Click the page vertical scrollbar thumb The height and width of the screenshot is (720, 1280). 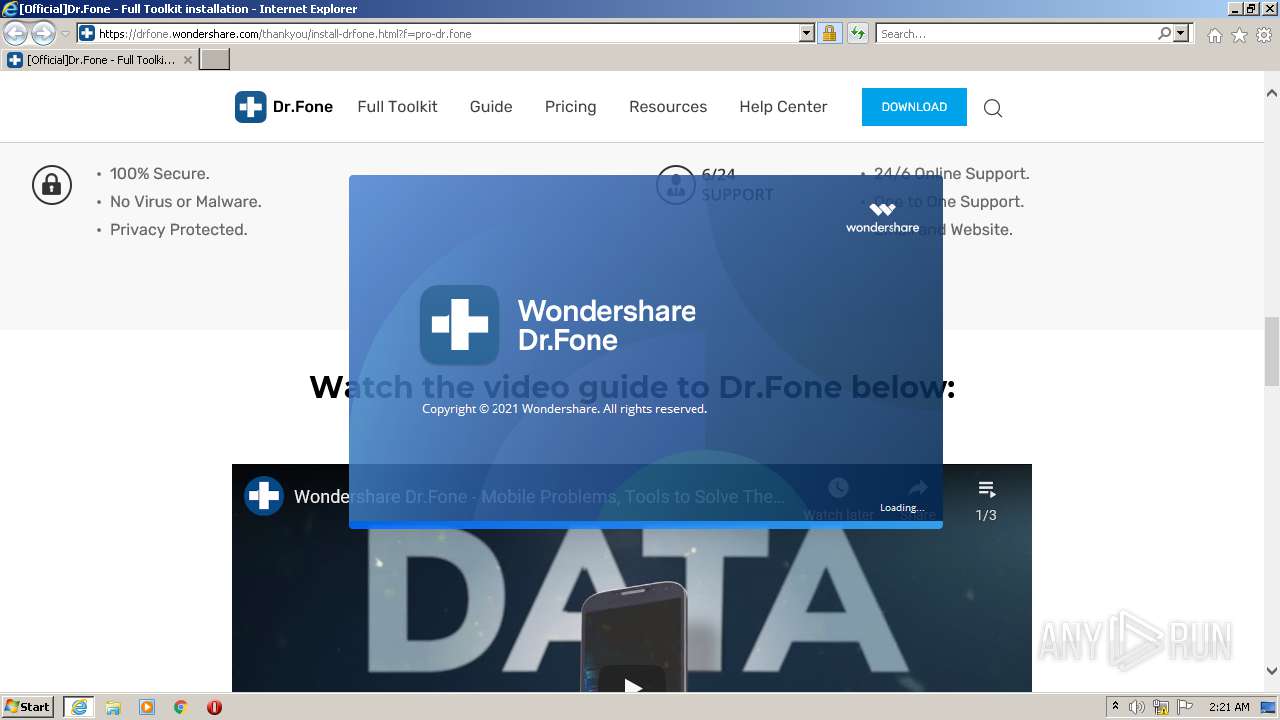tap(1272, 351)
